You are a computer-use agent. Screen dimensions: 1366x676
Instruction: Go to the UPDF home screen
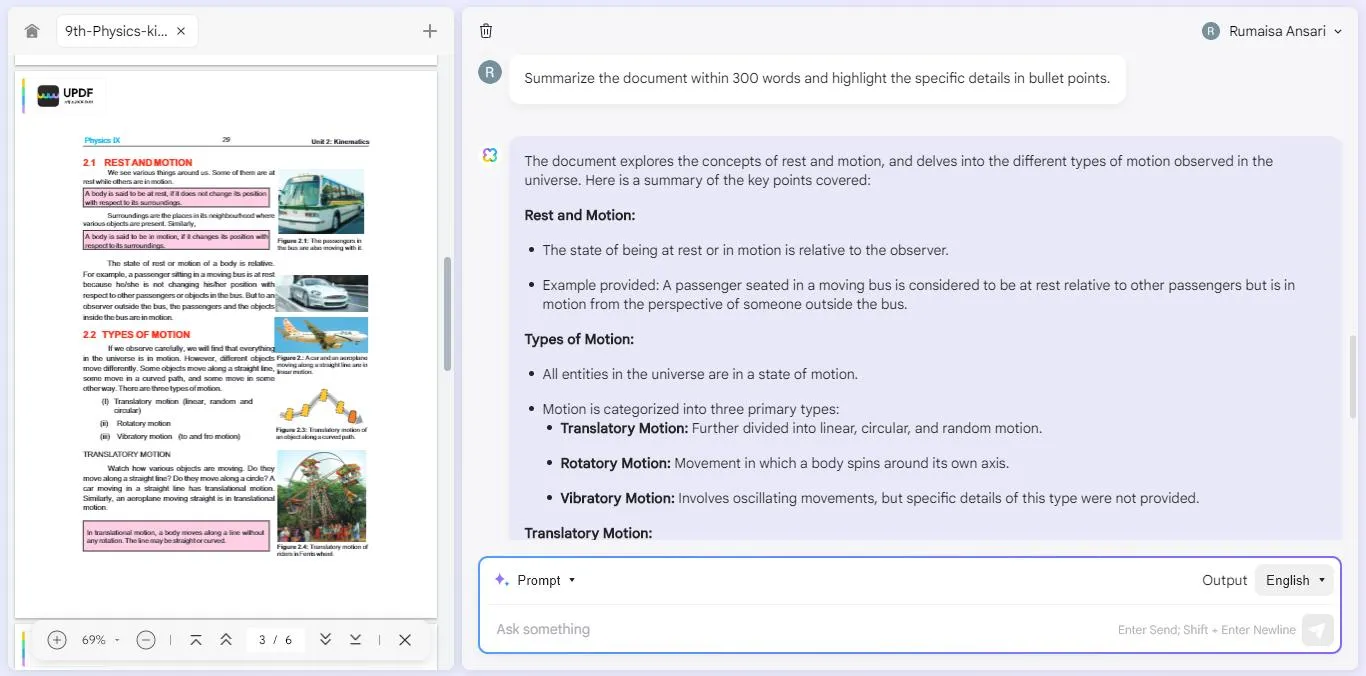[32, 31]
